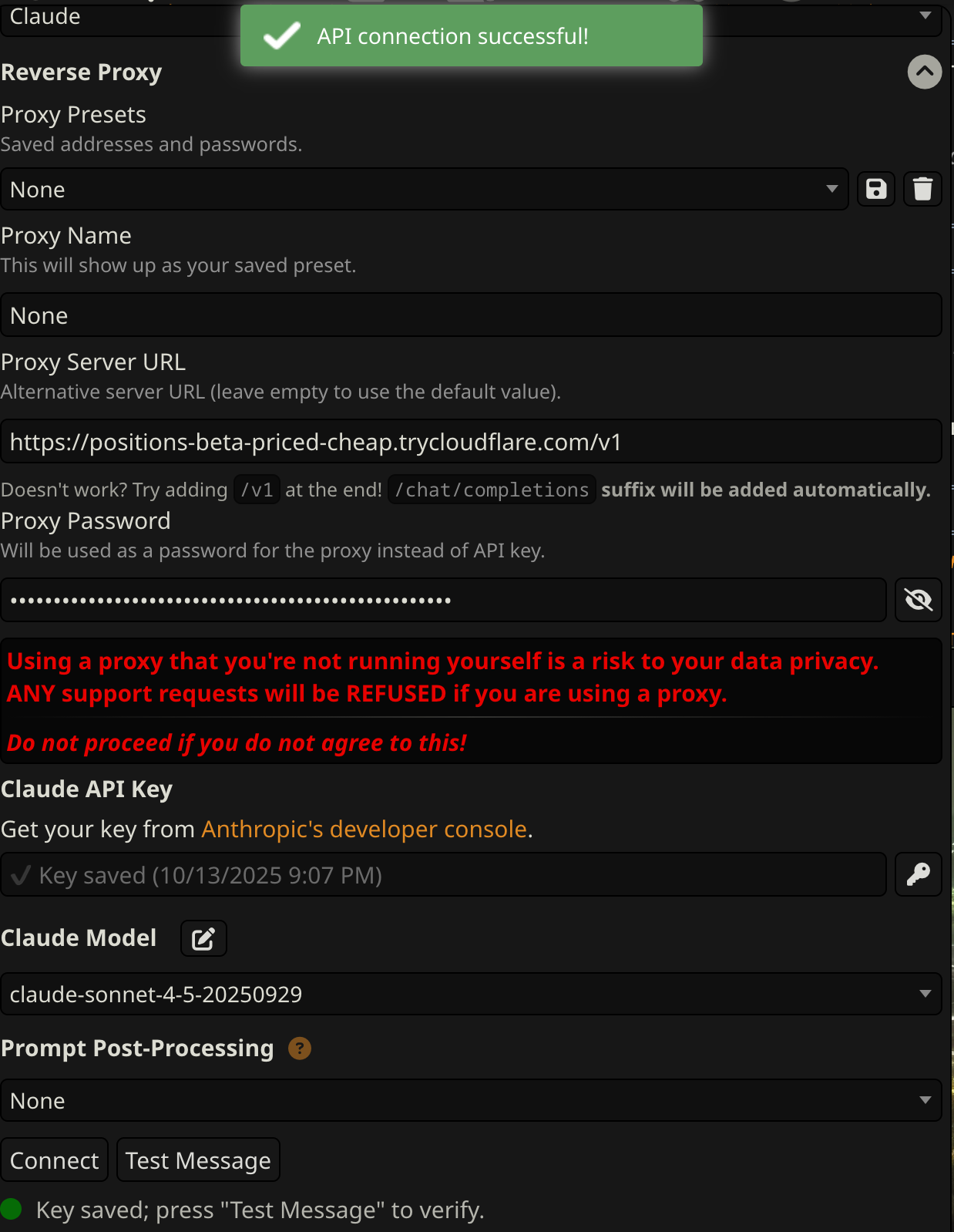Click the green connection status indicator
Screen dimensions: 954x1232
(12, 1209)
